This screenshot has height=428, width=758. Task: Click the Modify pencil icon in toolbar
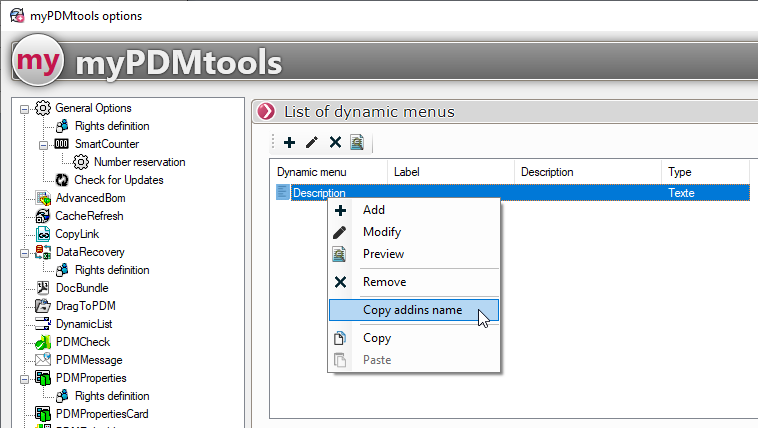point(312,144)
